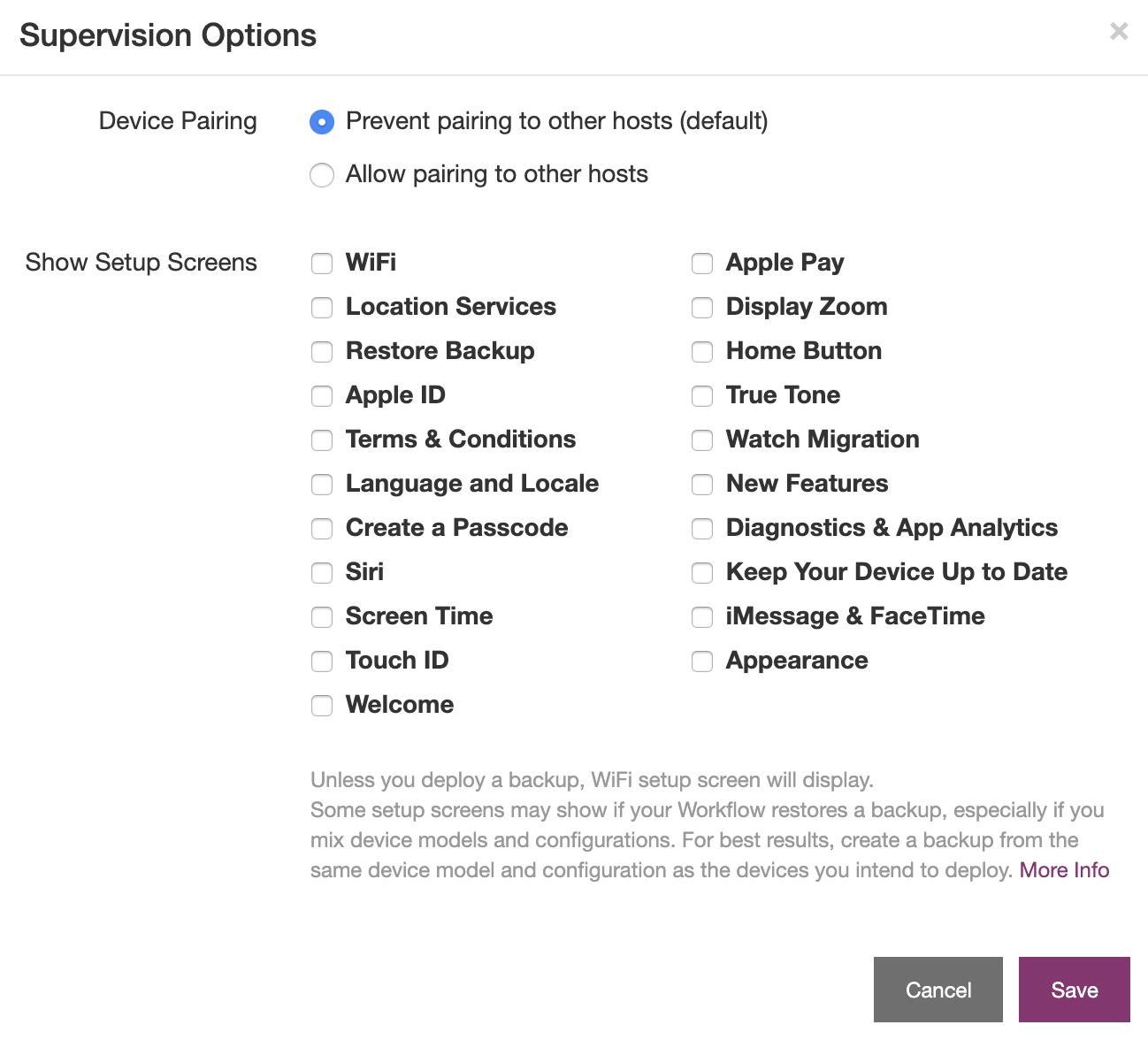This screenshot has height=1040, width=1148.
Task: Toggle the Siri setup checkbox
Action: click(x=322, y=573)
